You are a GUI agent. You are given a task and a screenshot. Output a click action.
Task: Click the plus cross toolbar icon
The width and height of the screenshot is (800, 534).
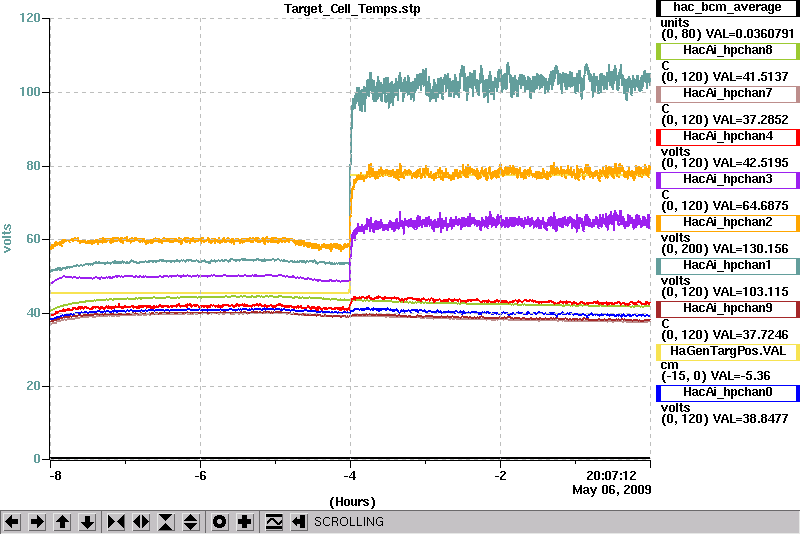click(245, 522)
